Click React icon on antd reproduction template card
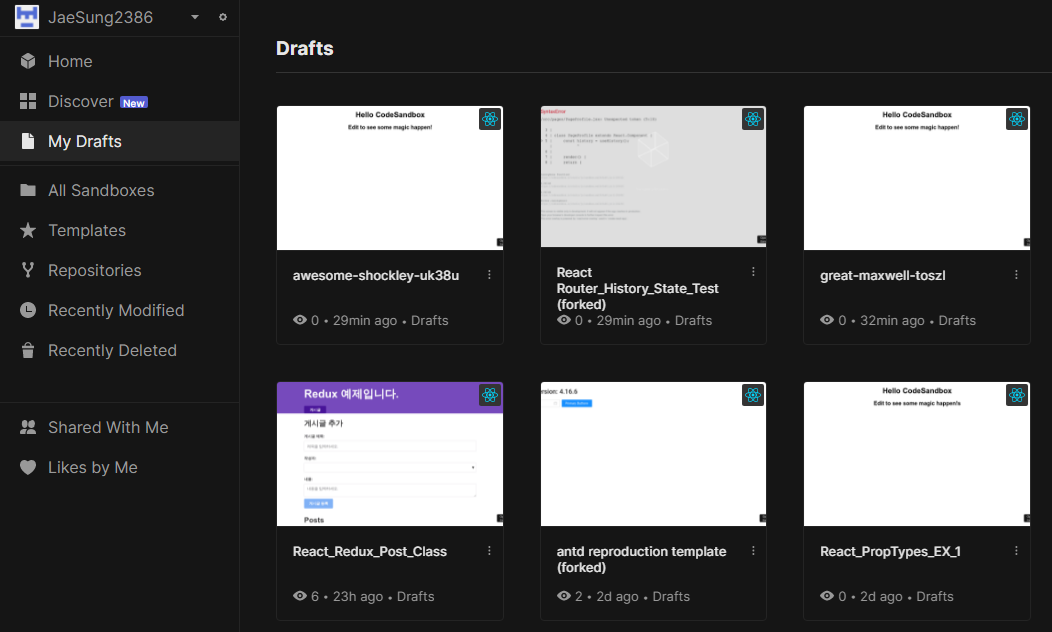The width and height of the screenshot is (1052, 632). tap(753, 395)
